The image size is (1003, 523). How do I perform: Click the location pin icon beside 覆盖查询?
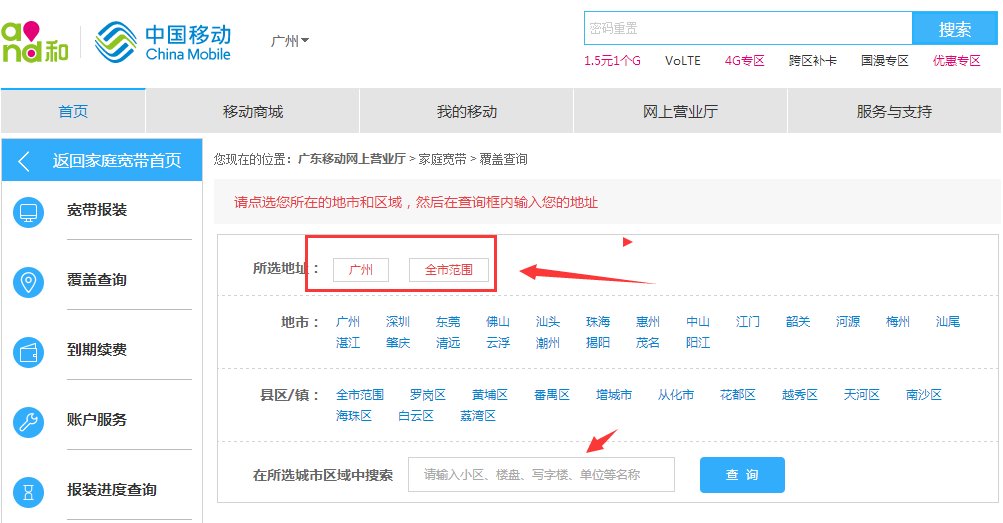point(28,282)
